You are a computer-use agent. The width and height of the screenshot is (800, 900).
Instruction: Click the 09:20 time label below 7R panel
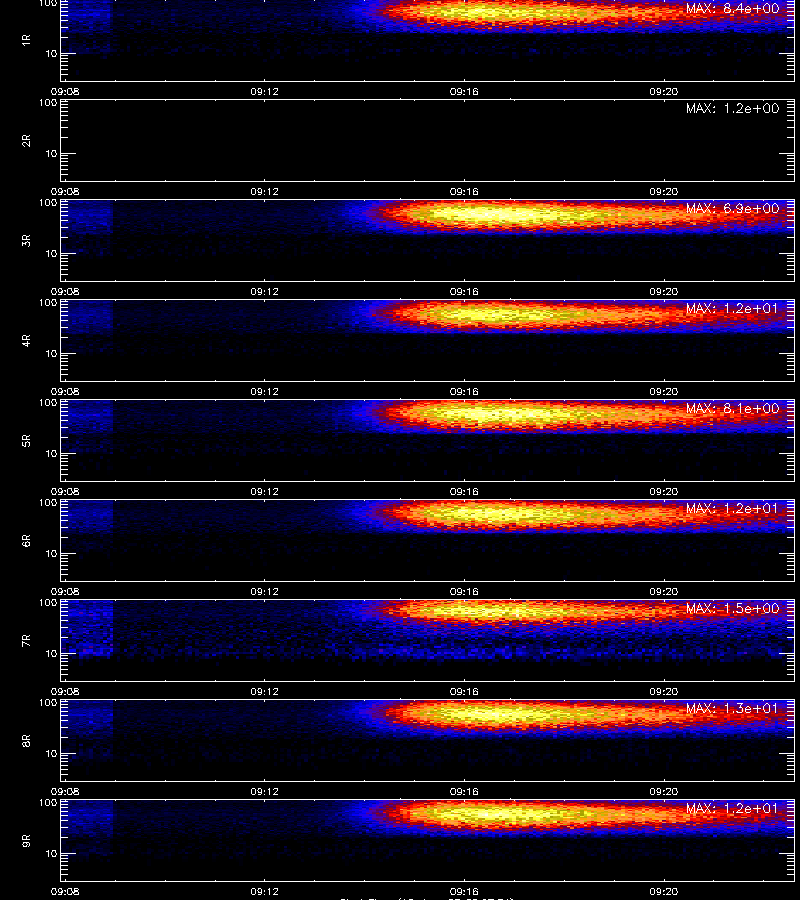click(663, 691)
